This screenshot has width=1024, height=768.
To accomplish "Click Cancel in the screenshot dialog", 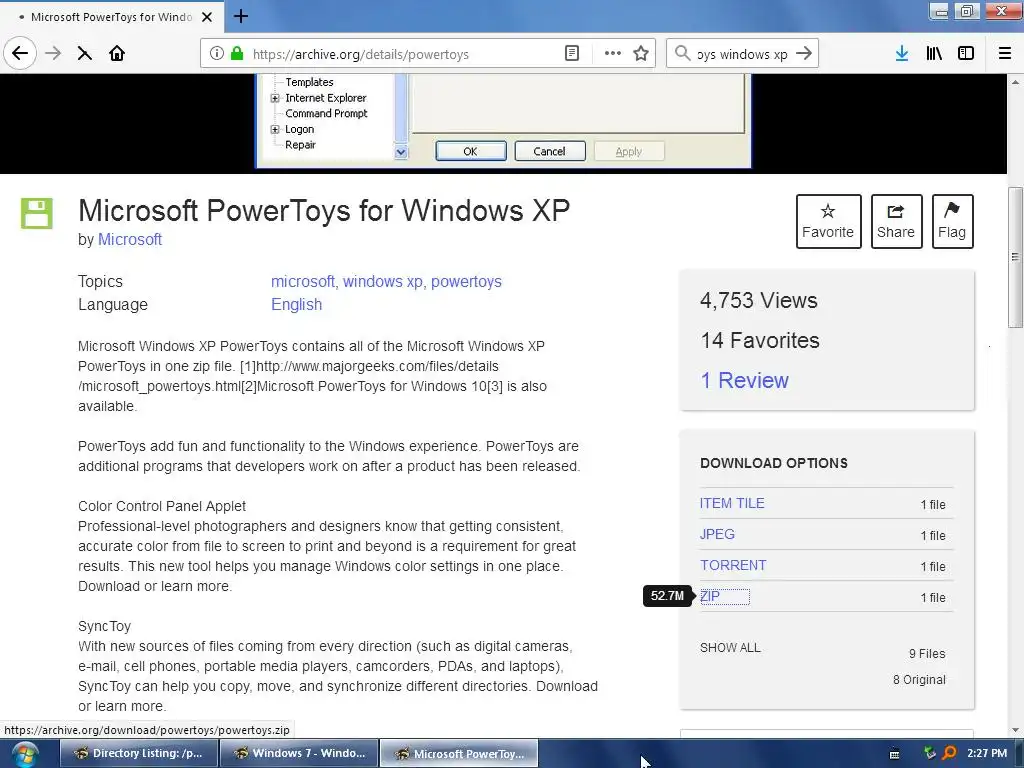I will [549, 151].
